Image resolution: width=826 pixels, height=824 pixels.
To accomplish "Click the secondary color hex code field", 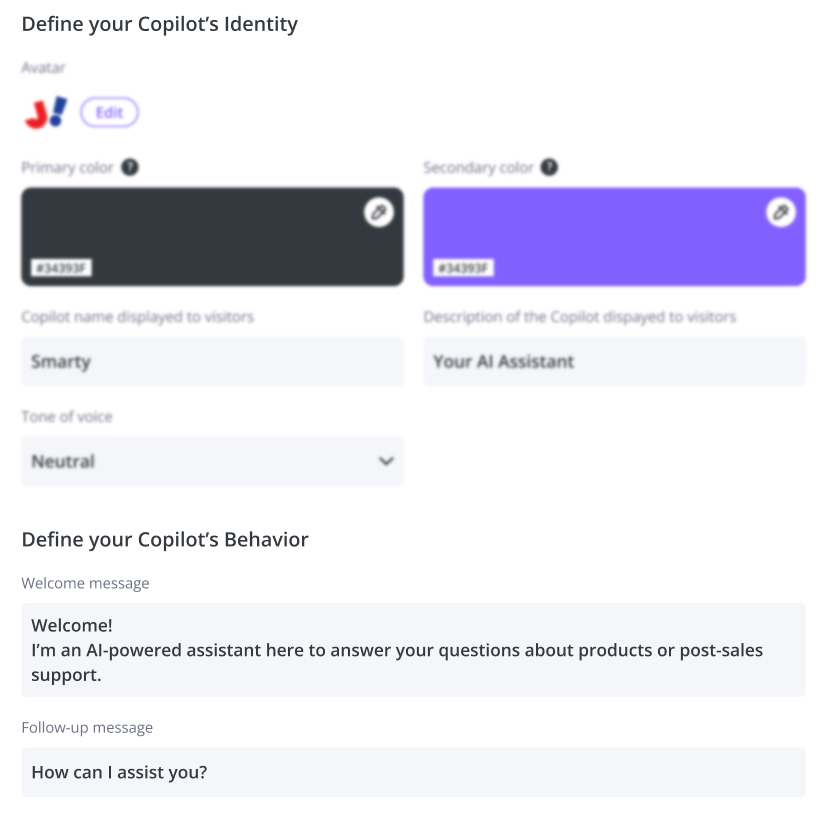I will [x=463, y=268].
